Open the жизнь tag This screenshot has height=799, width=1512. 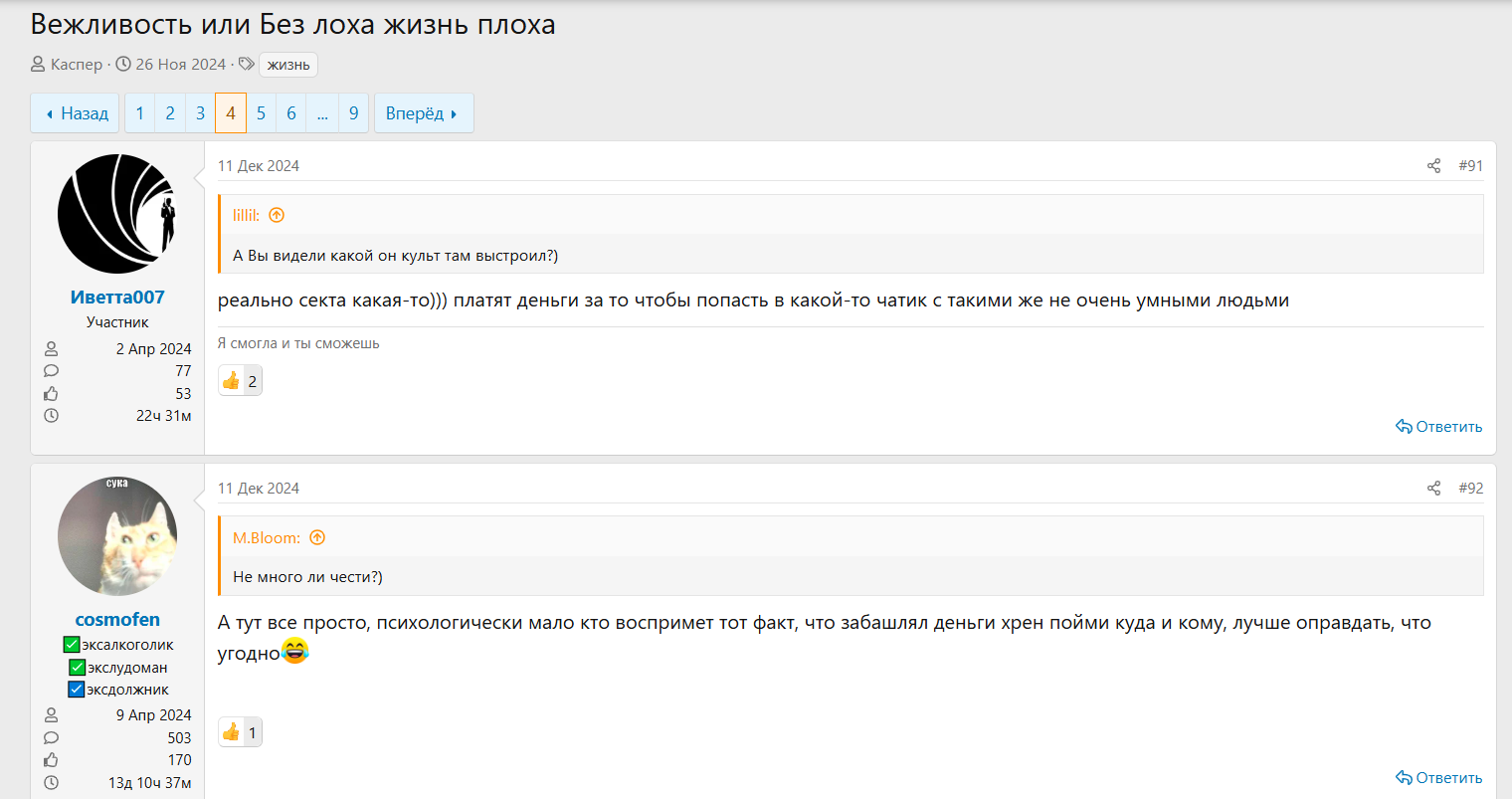tap(288, 65)
